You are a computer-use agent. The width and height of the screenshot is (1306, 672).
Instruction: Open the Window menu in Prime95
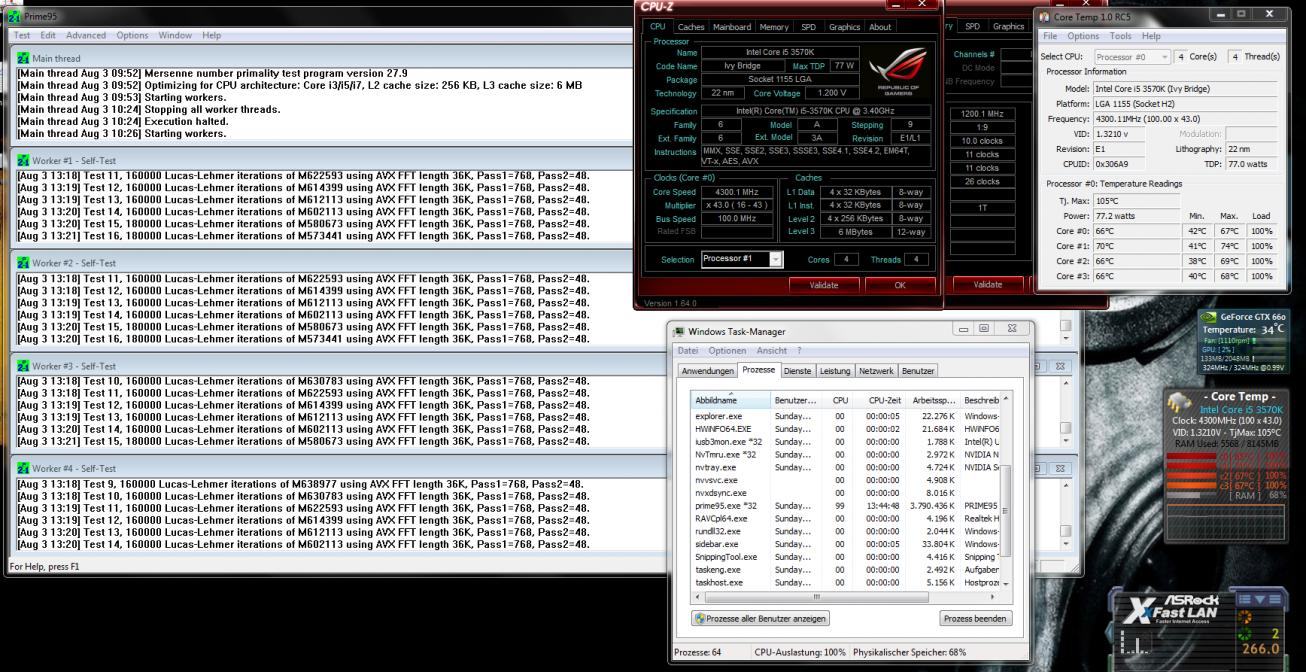pos(175,35)
